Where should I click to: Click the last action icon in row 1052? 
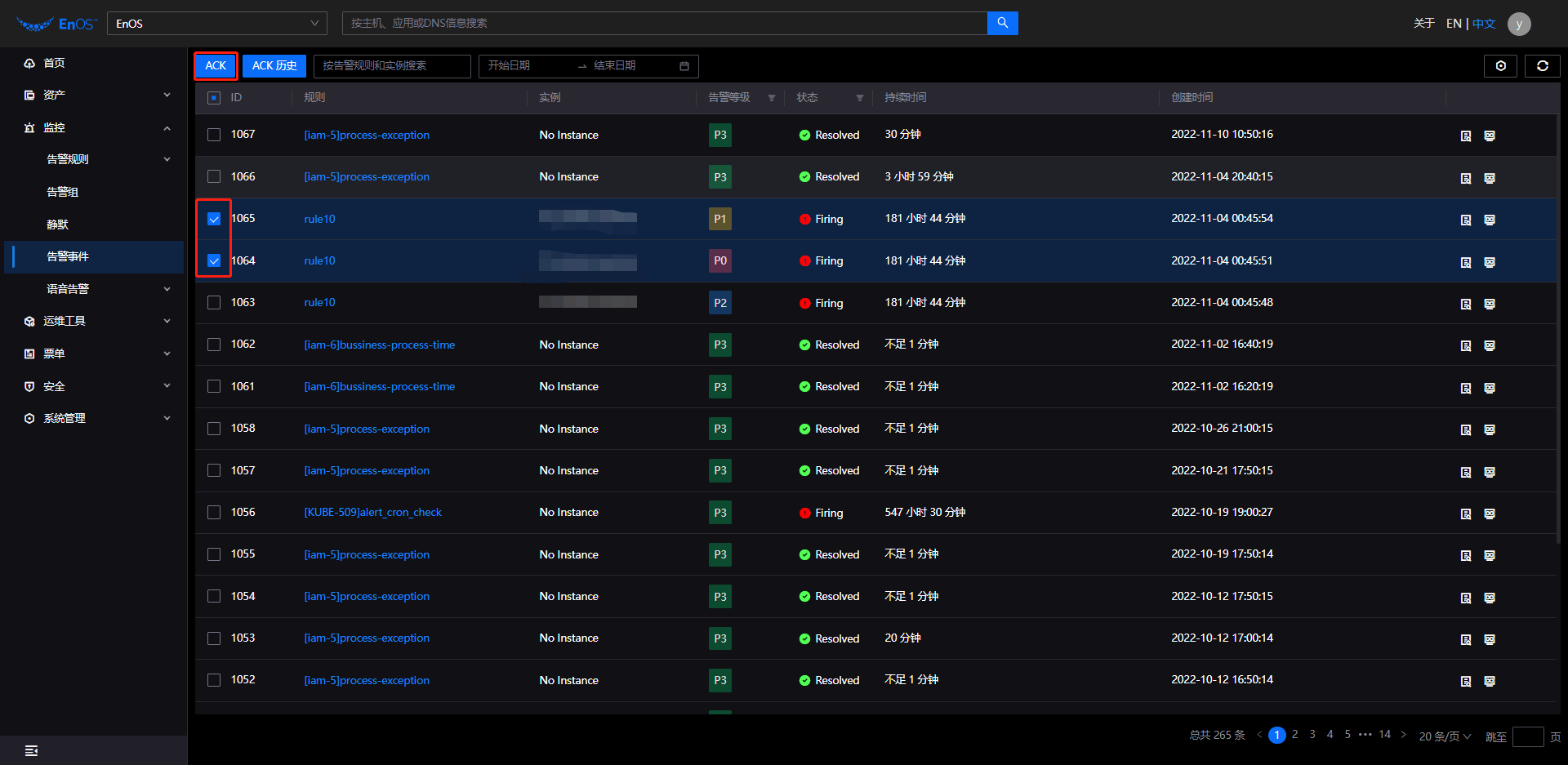click(x=1490, y=681)
